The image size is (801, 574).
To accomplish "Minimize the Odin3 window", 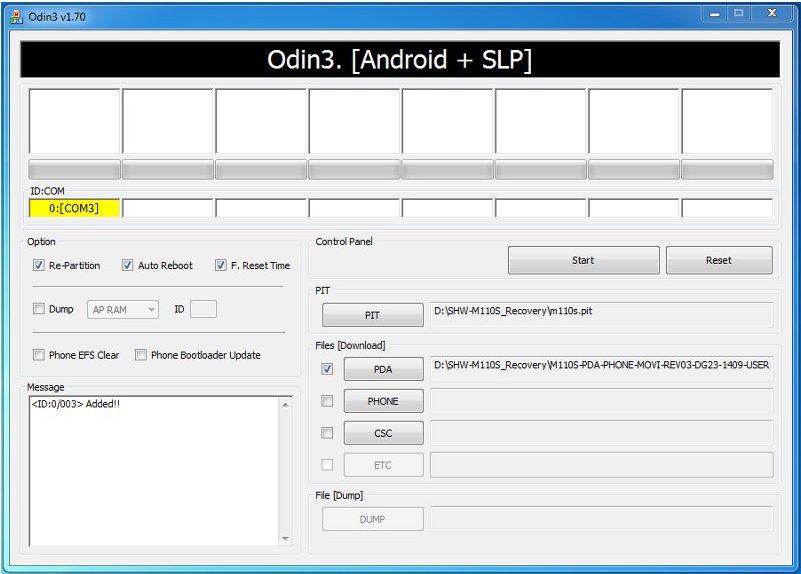I will coord(715,14).
